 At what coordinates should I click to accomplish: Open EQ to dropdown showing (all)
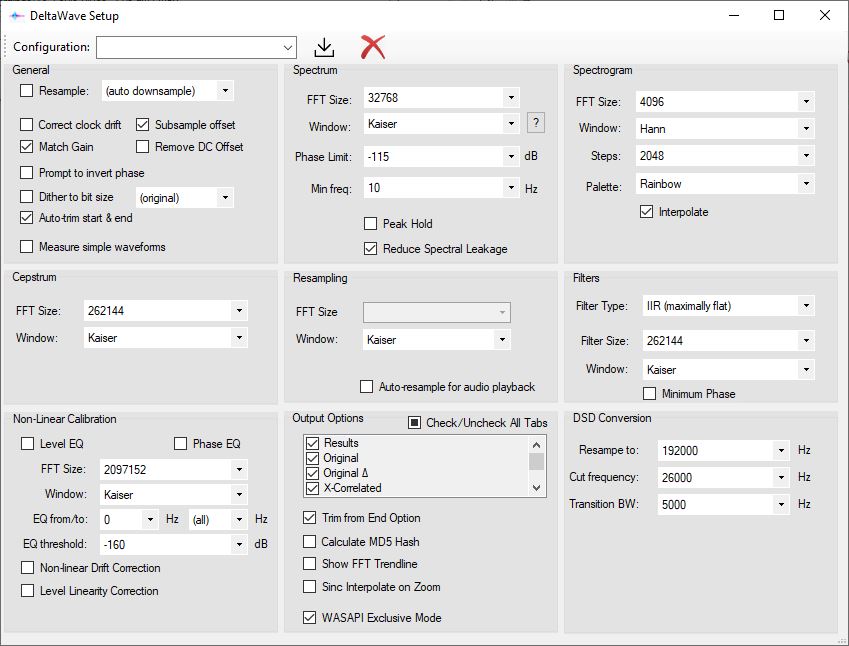tap(218, 519)
